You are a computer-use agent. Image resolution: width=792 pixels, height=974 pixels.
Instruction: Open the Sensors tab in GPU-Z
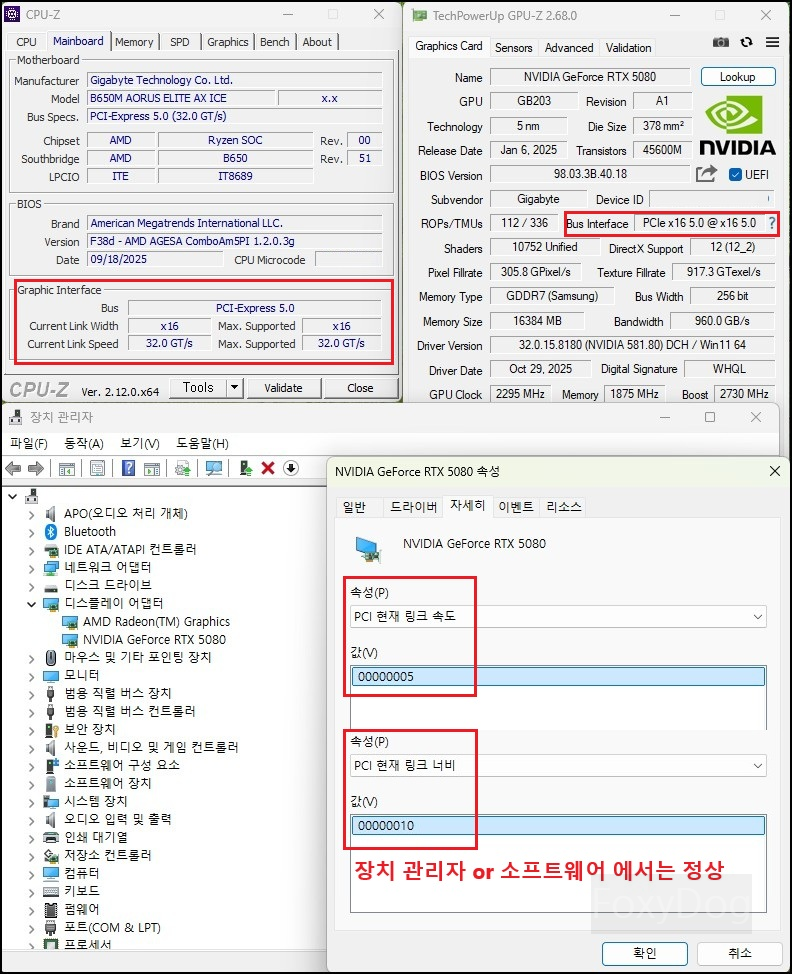coord(513,47)
